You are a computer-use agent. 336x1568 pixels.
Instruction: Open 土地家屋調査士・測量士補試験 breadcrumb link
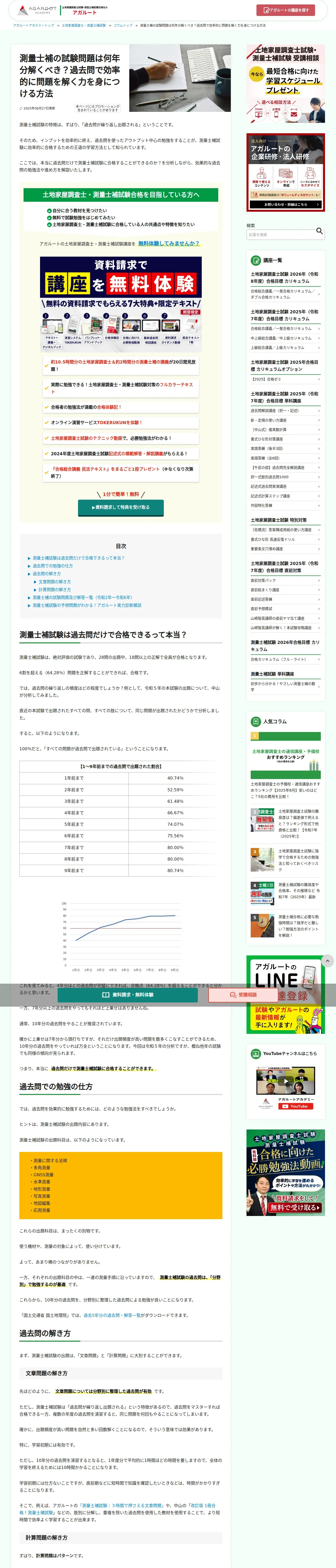pos(83,26)
